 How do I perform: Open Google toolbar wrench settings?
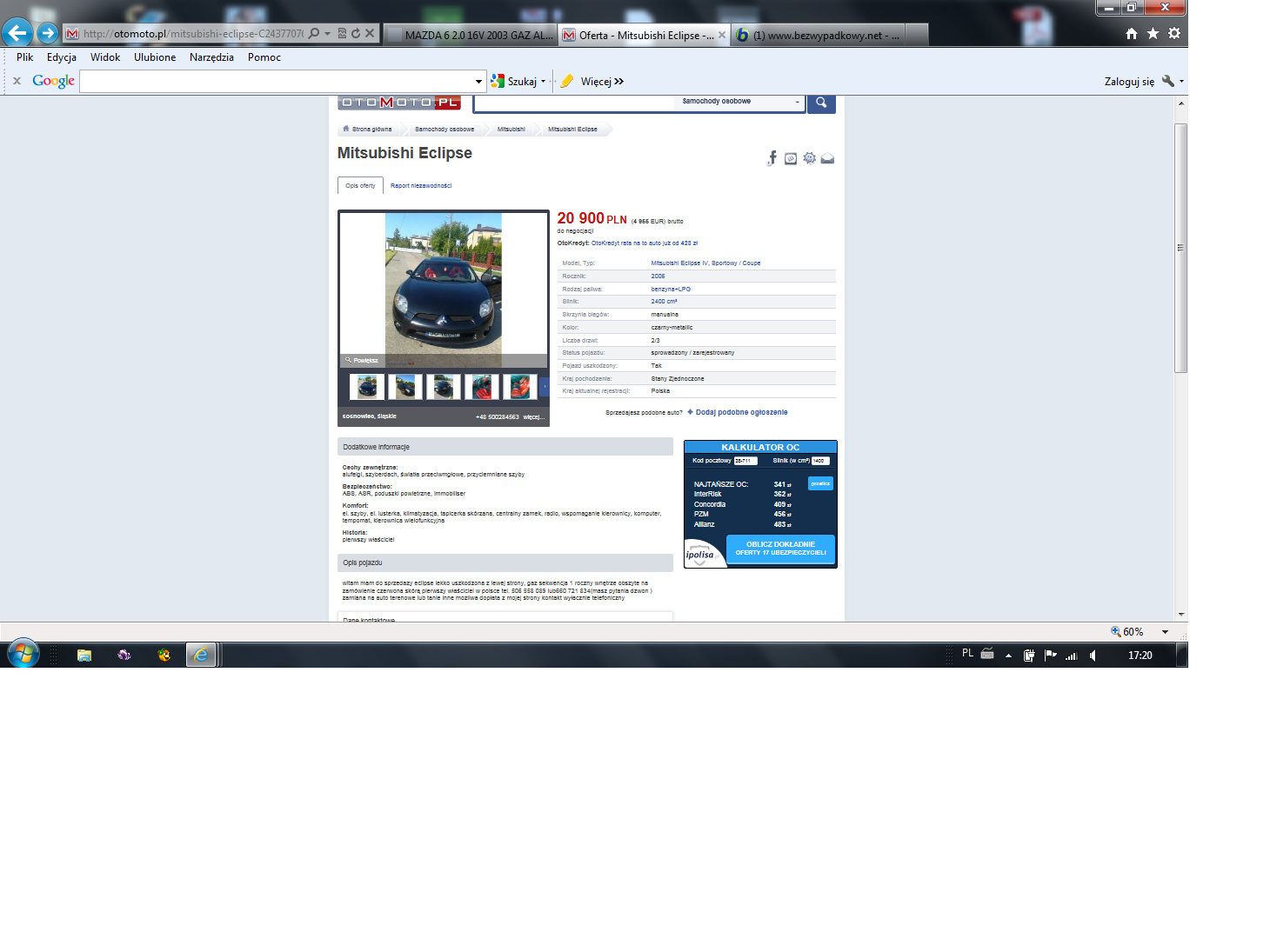1168,81
